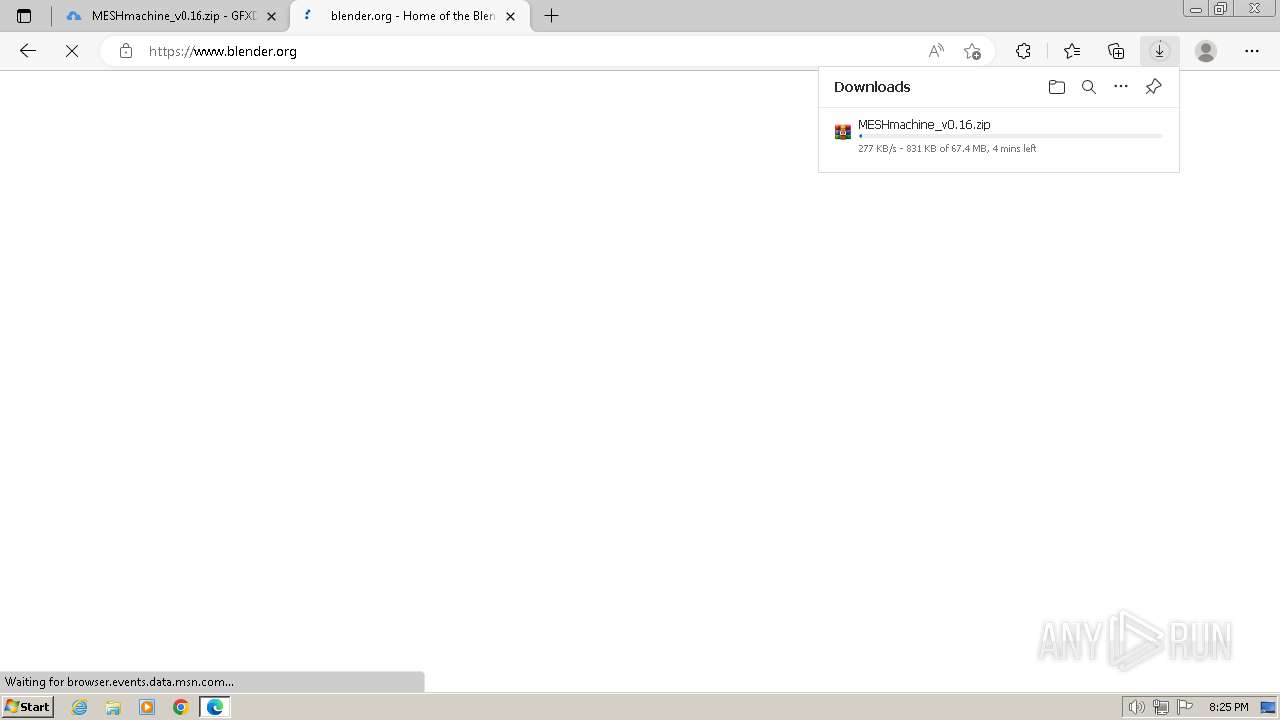1280x720 pixels.
Task: Switch to the MESHmachine_v0.16.zip tab
Action: [x=173, y=16]
